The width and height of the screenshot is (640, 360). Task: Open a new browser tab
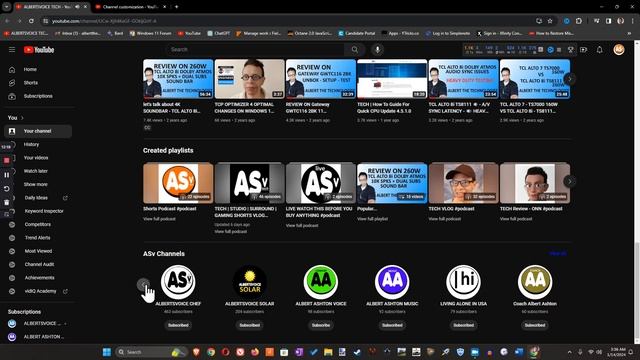(176, 7)
